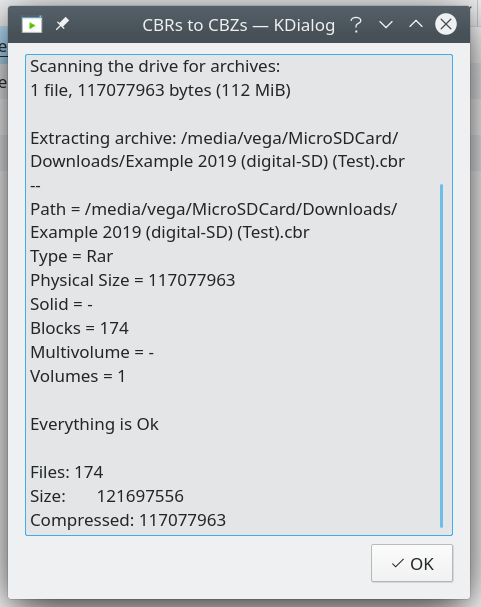The height and width of the screenshot is (607, 481).
Task: Click the 'Extracting archive:' path line
Action: pos(217,150)
